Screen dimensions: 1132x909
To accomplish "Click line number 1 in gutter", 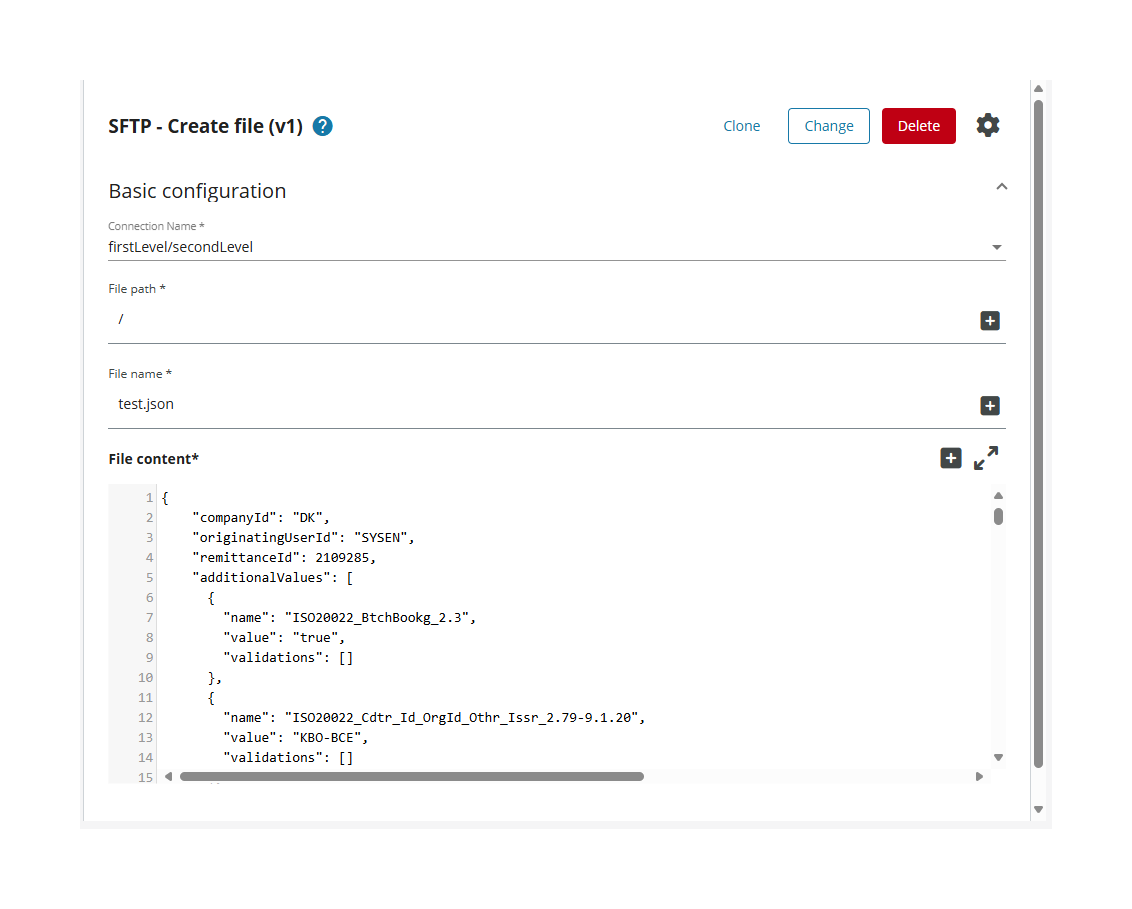I will 149,498.
